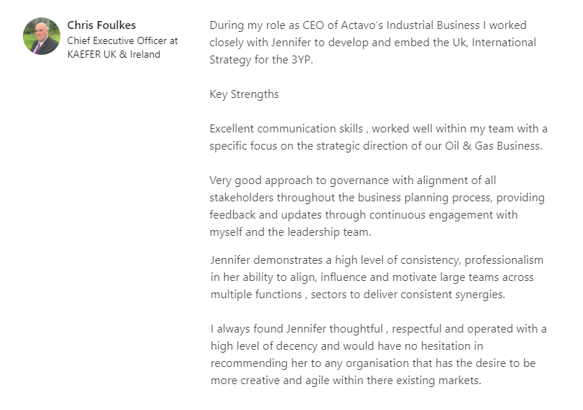This screenshot has height=410, width=583.
Task: Select the Chief Executive Officer headline text
Action: tap(122, 41)
